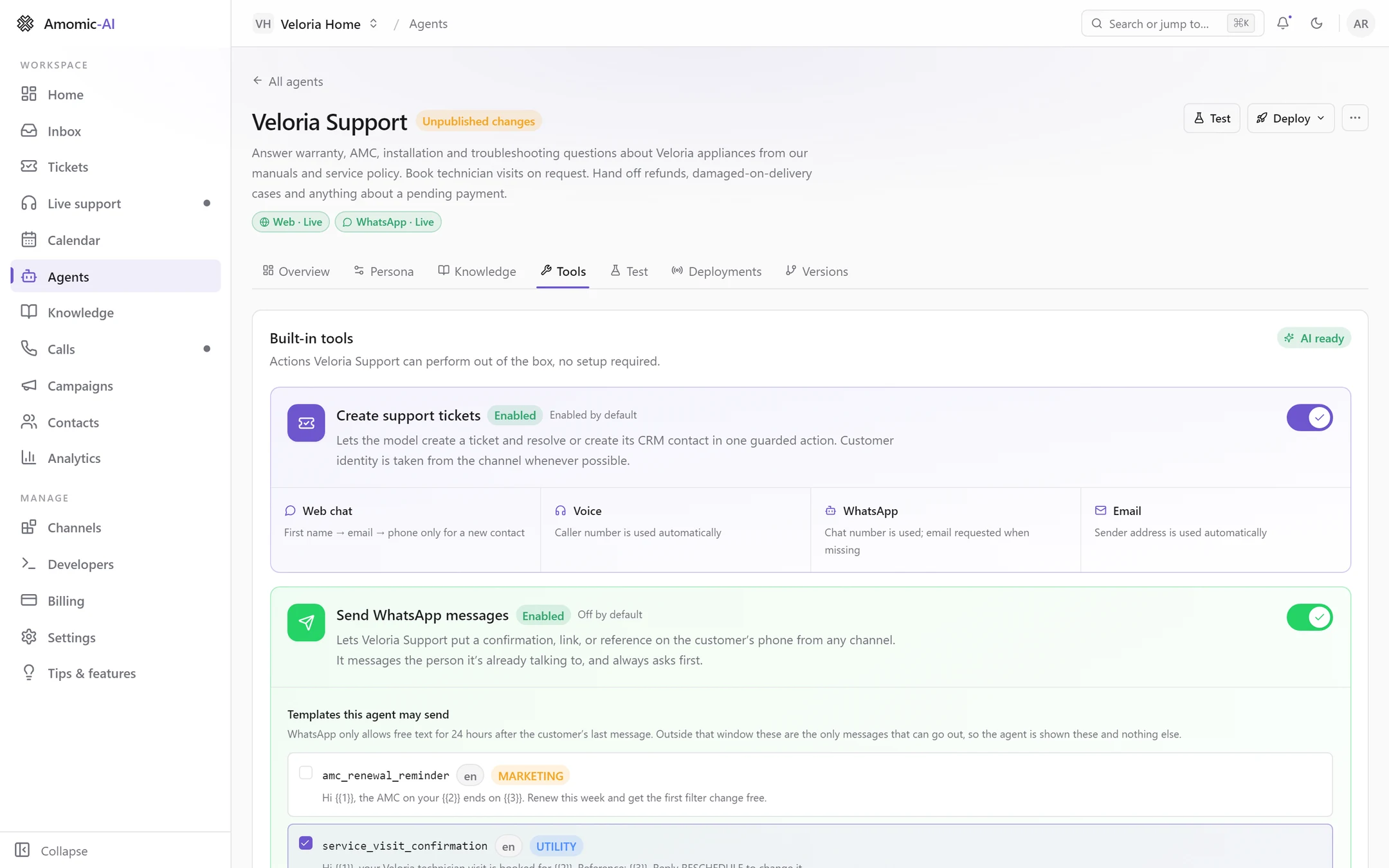Open the Contacts page

coord(116,422)
